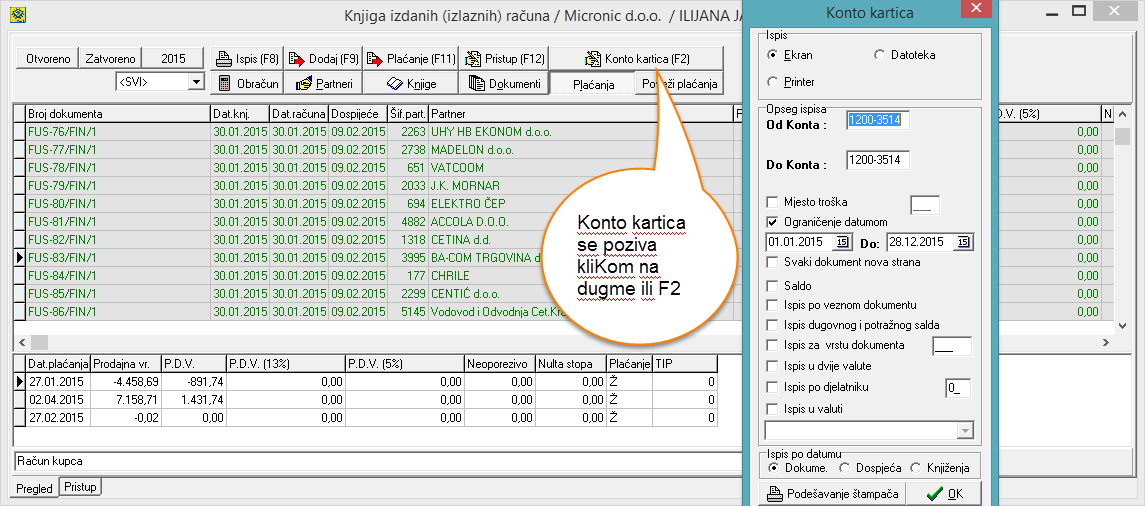This screenshot has width=1145, height=506.
Task: Check the Mjesto troška option
Action: [x=772, y=202]
